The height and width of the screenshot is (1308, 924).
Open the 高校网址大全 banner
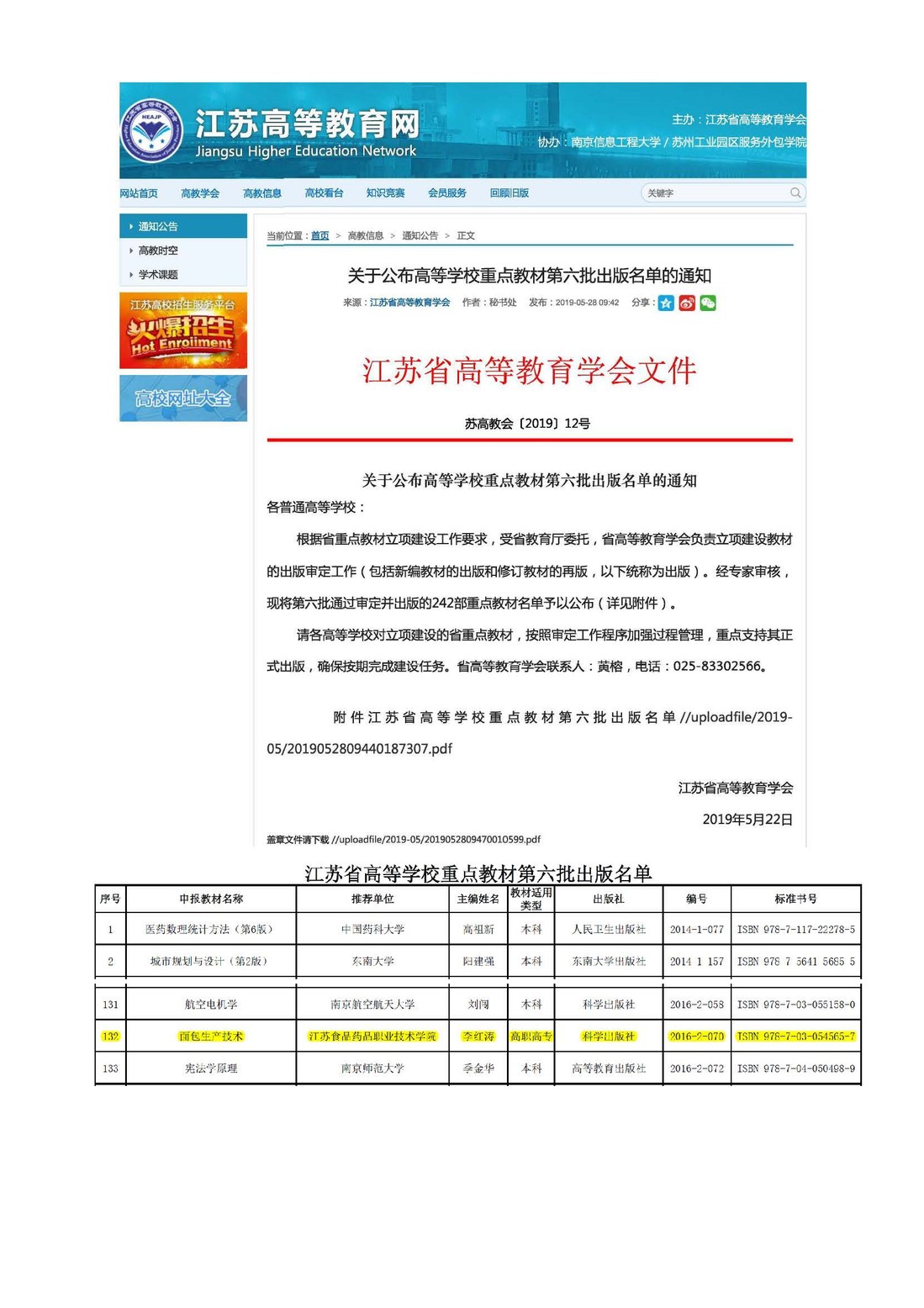[x=183, y=398]
